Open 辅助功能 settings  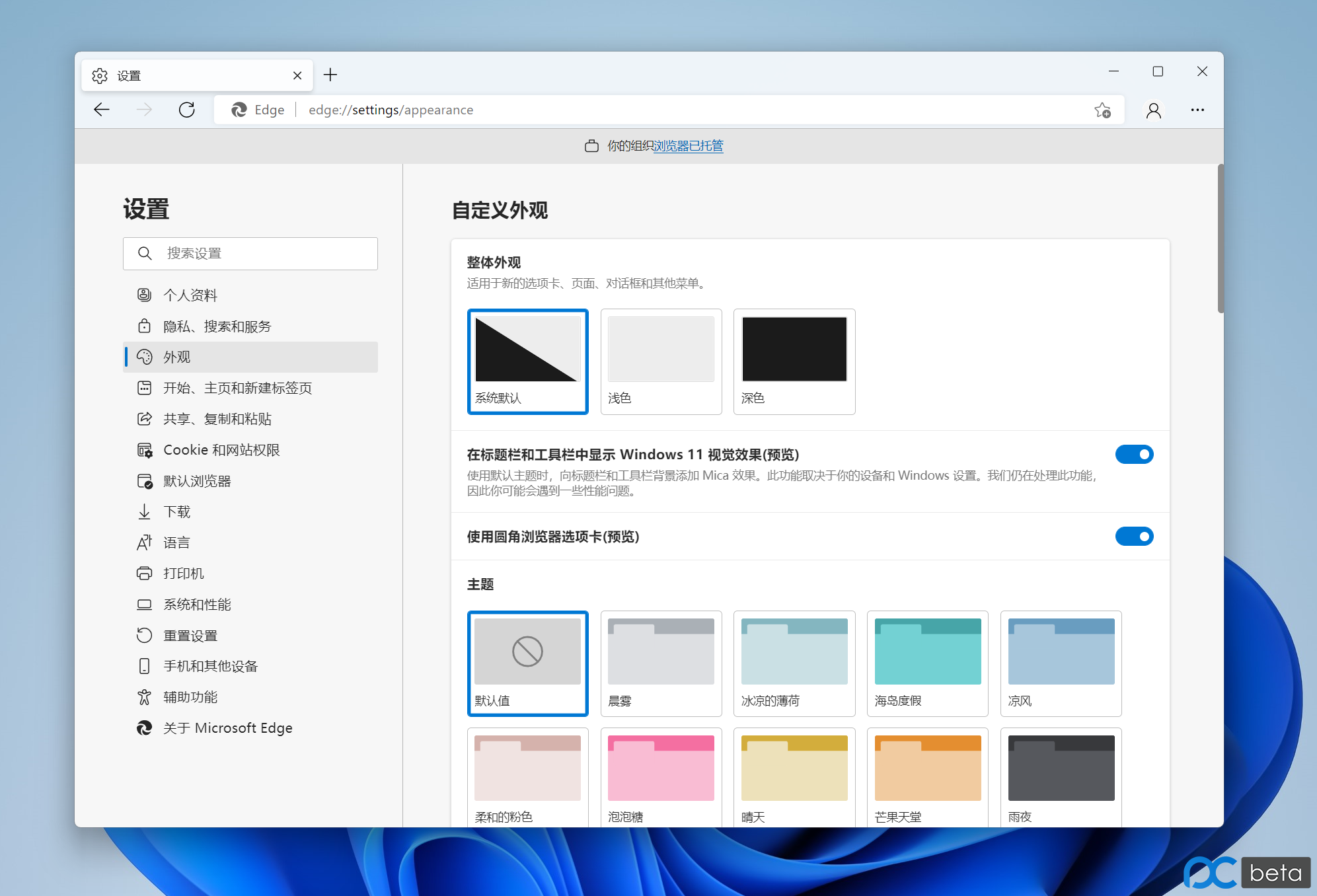[x=250, y=697]
